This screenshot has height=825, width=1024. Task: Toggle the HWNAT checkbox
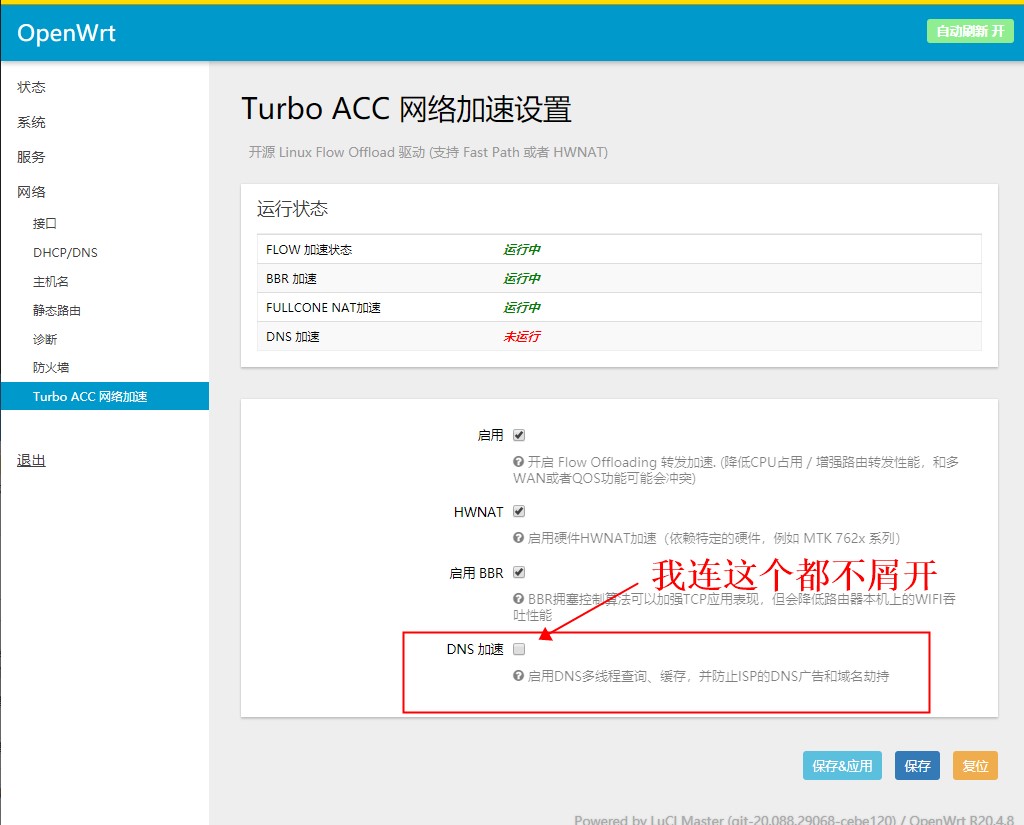pyautogui.click(x=519, y=511)
